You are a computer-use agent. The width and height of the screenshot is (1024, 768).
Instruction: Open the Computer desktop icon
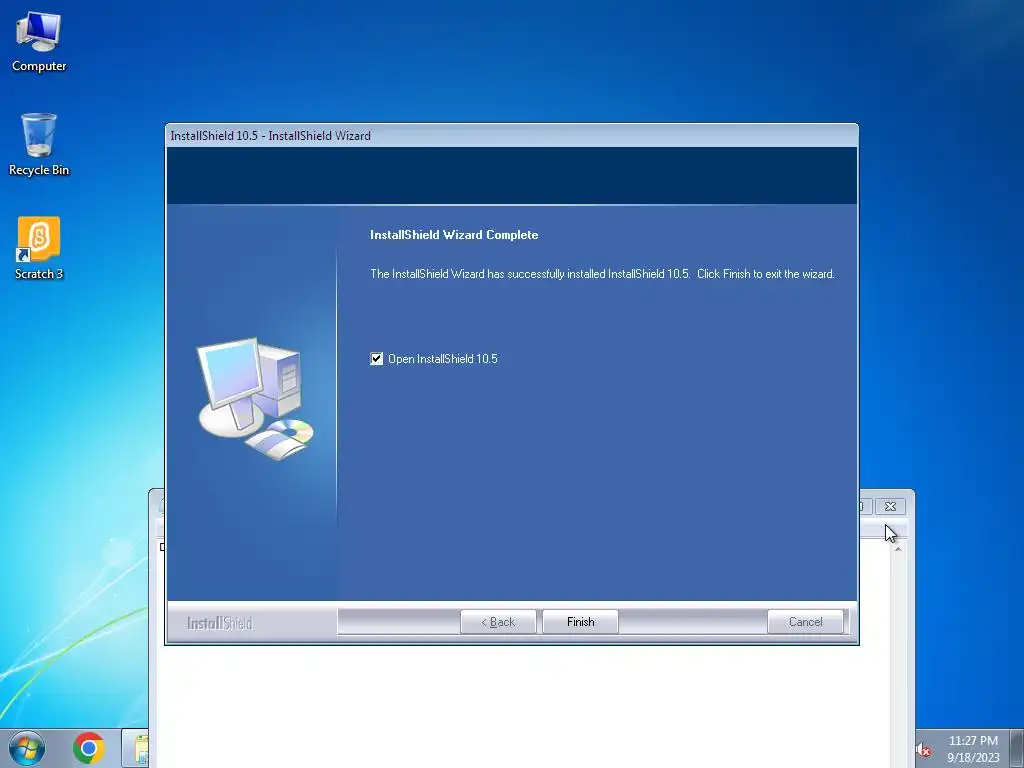pyautogui.click(x=39, y=42)
